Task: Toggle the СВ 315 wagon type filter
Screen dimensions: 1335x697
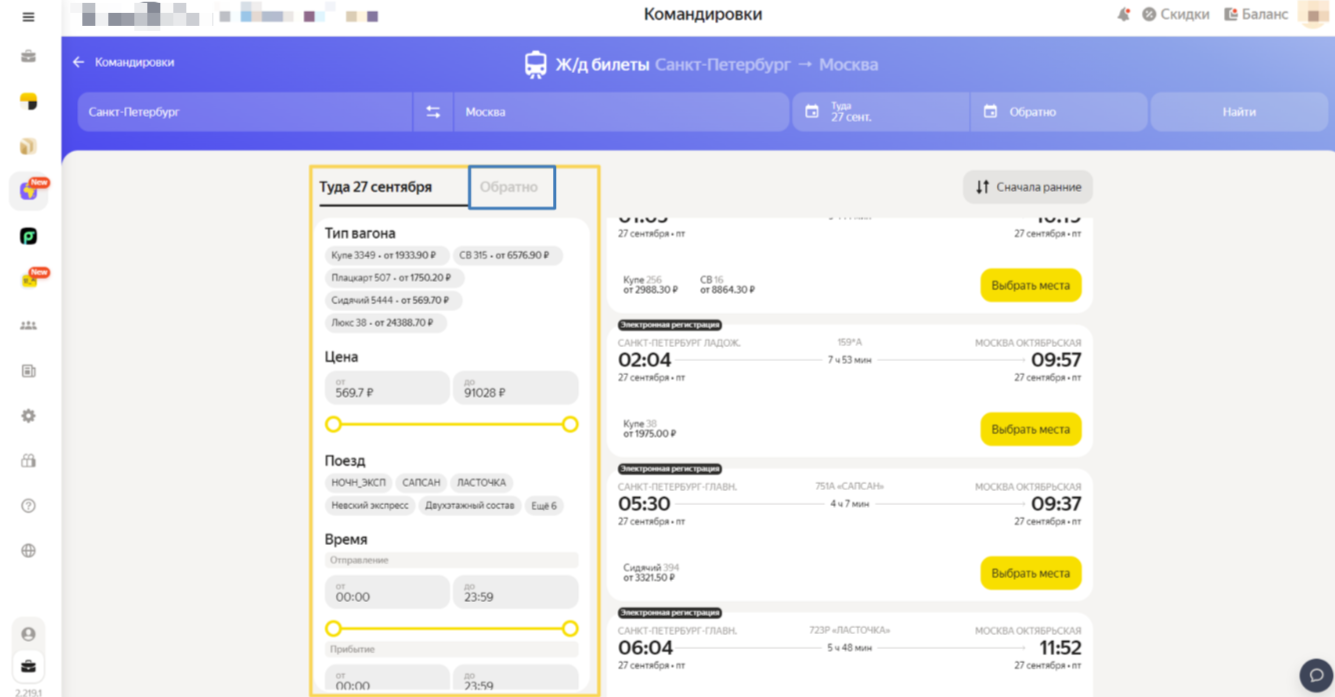Action: pyautogui.click(x=507, y=255)
